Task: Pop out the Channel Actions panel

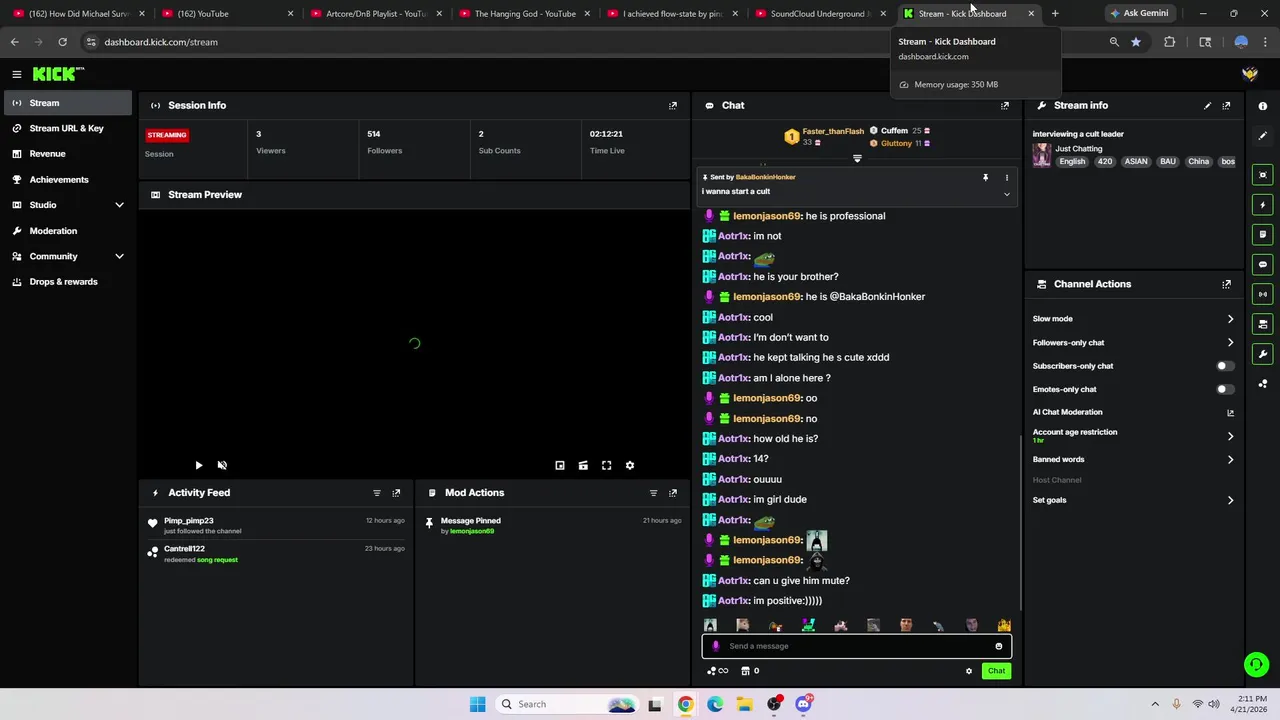Action: 1227,284
